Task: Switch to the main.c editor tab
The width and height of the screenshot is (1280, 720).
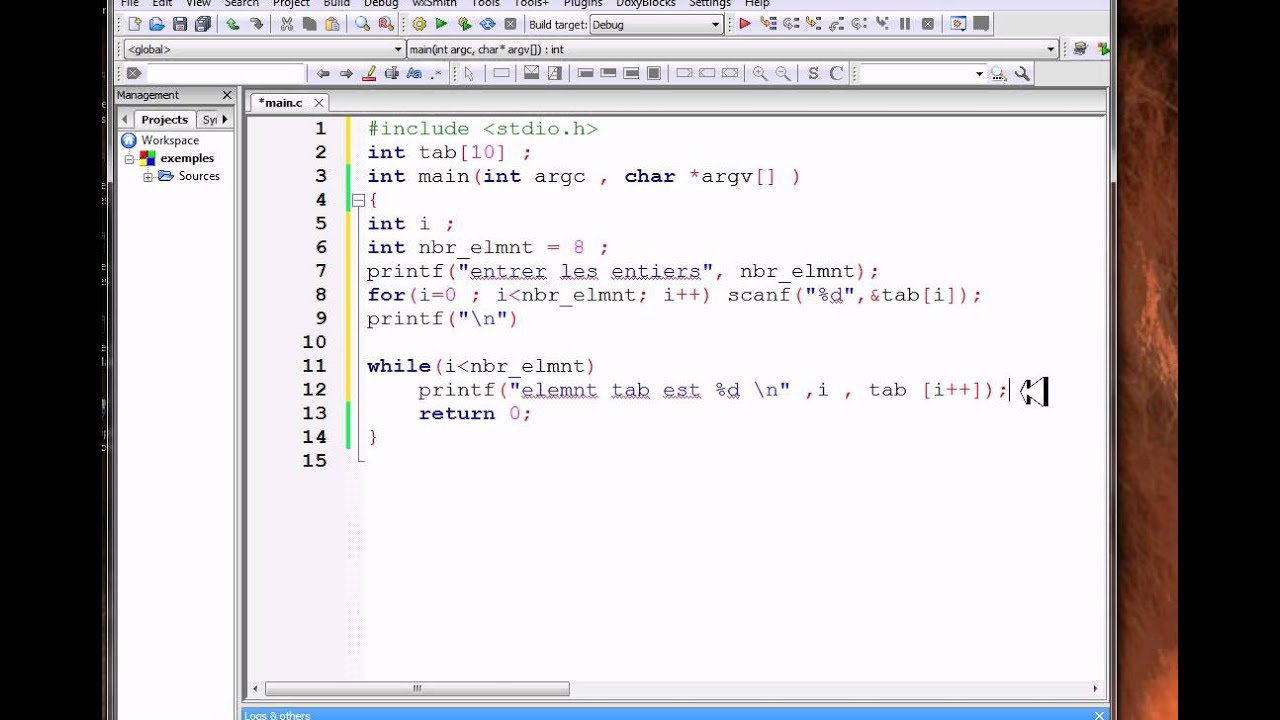Action: 280,102
